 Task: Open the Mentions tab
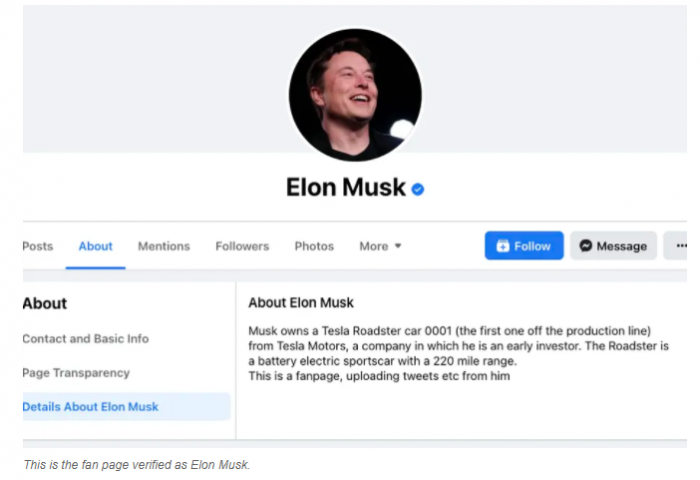(x=164, y=246)
